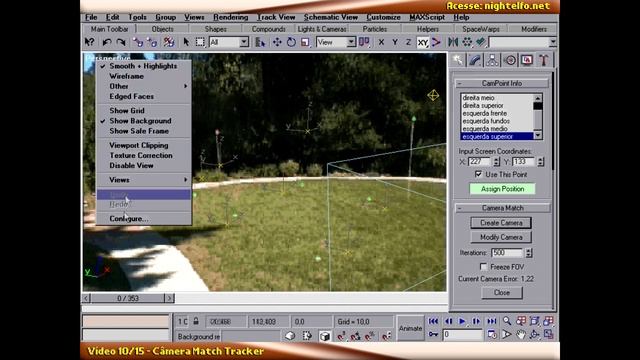Viewport: 640px width, 360px height.
Task: Click the Time Configuration icon
Action: click(x=492, y=335)
